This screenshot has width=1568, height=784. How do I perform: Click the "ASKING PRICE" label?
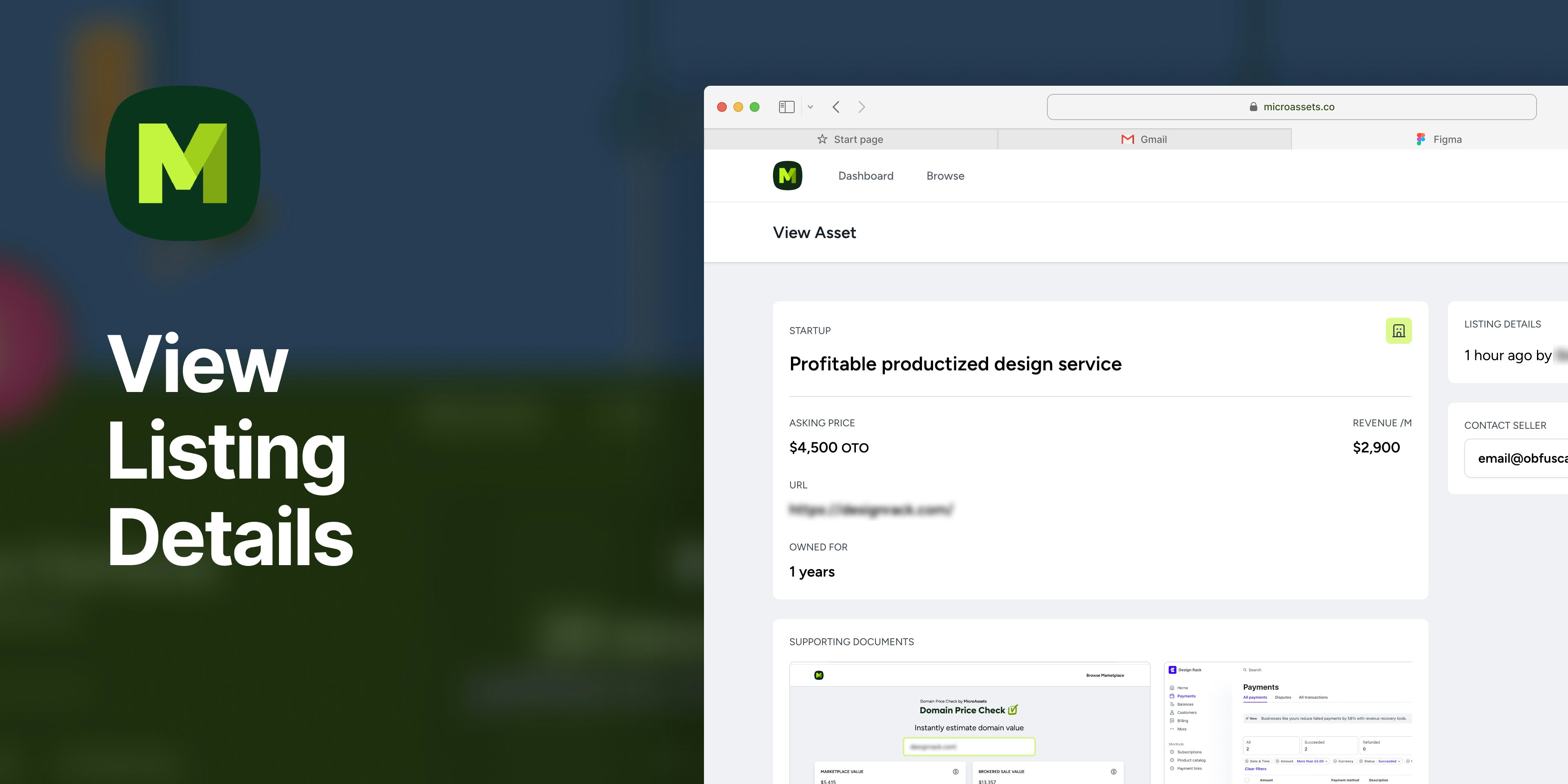[822, 423]
